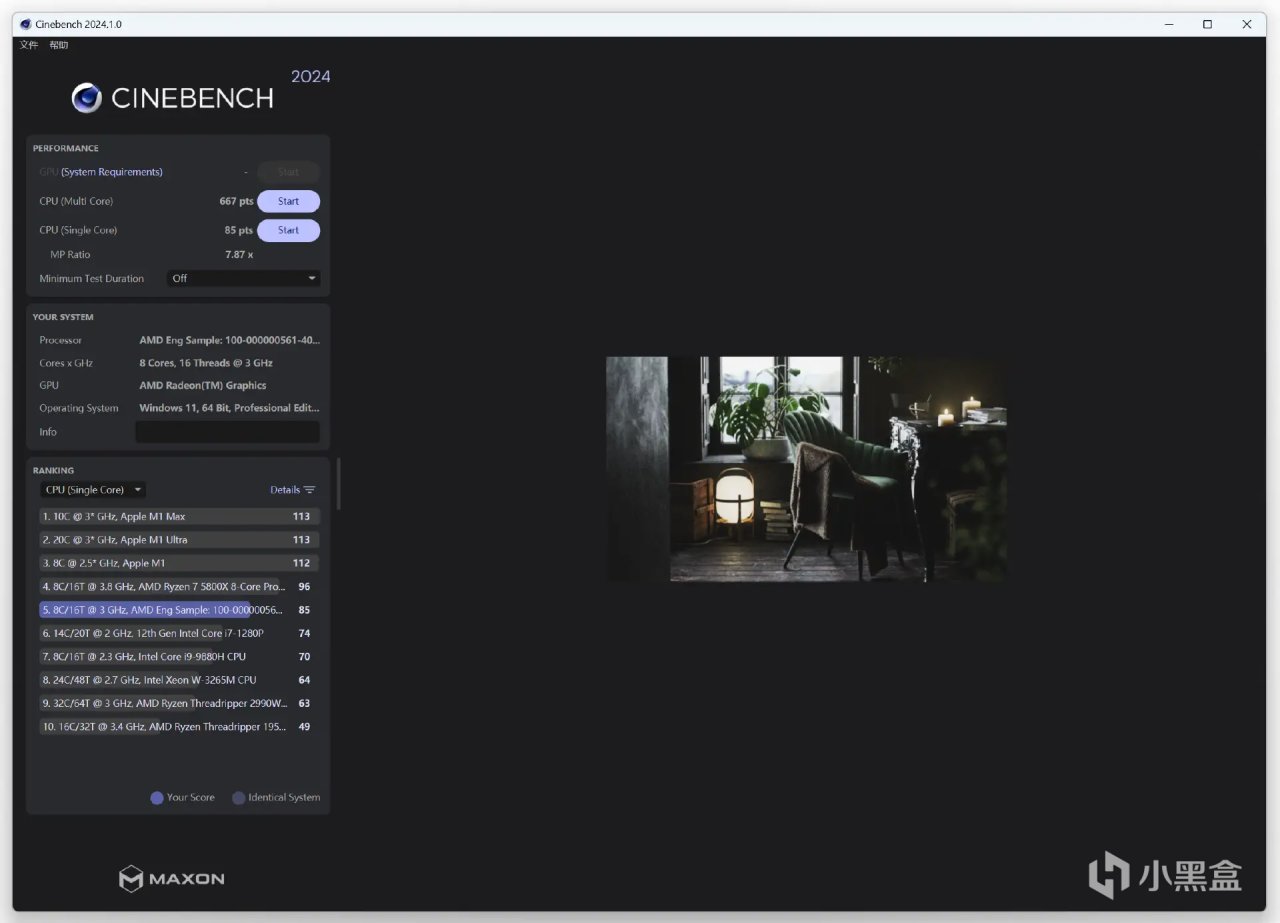Click the left panel scrollbar
1280x923 pixels.
[x=338, y=484]
